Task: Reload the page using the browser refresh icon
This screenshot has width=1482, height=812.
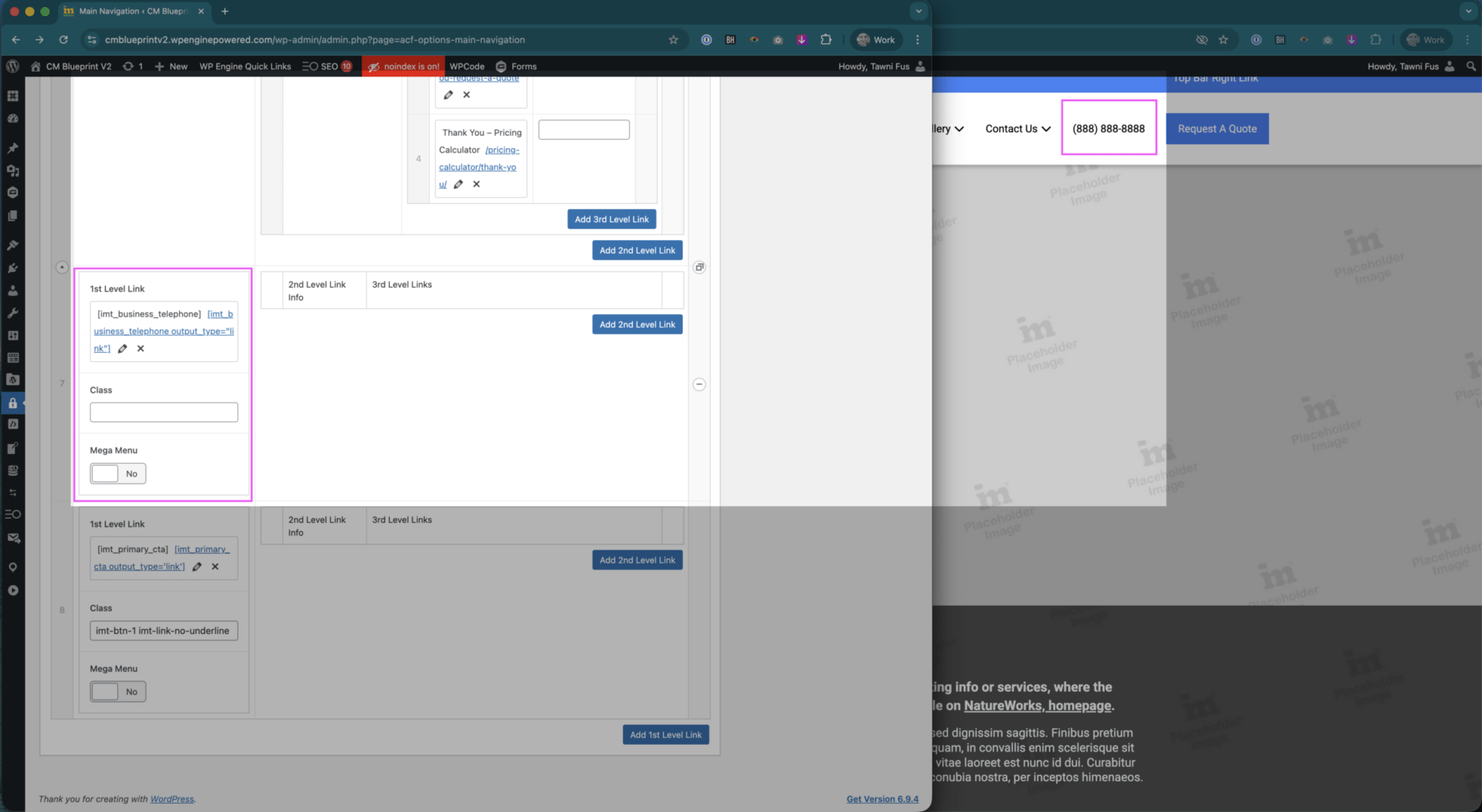Action: pyautogui.click(x=63, y=40)
